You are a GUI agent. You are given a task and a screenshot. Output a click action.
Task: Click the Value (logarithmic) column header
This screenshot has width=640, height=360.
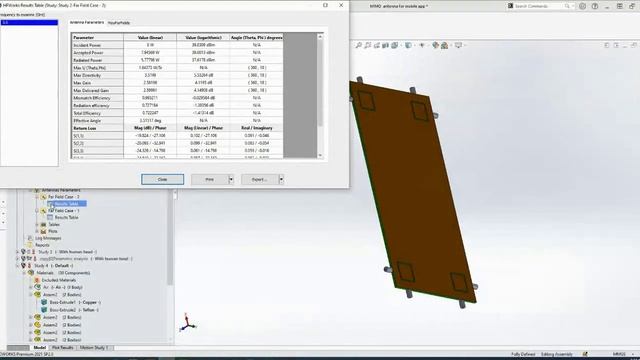(203, 37)
